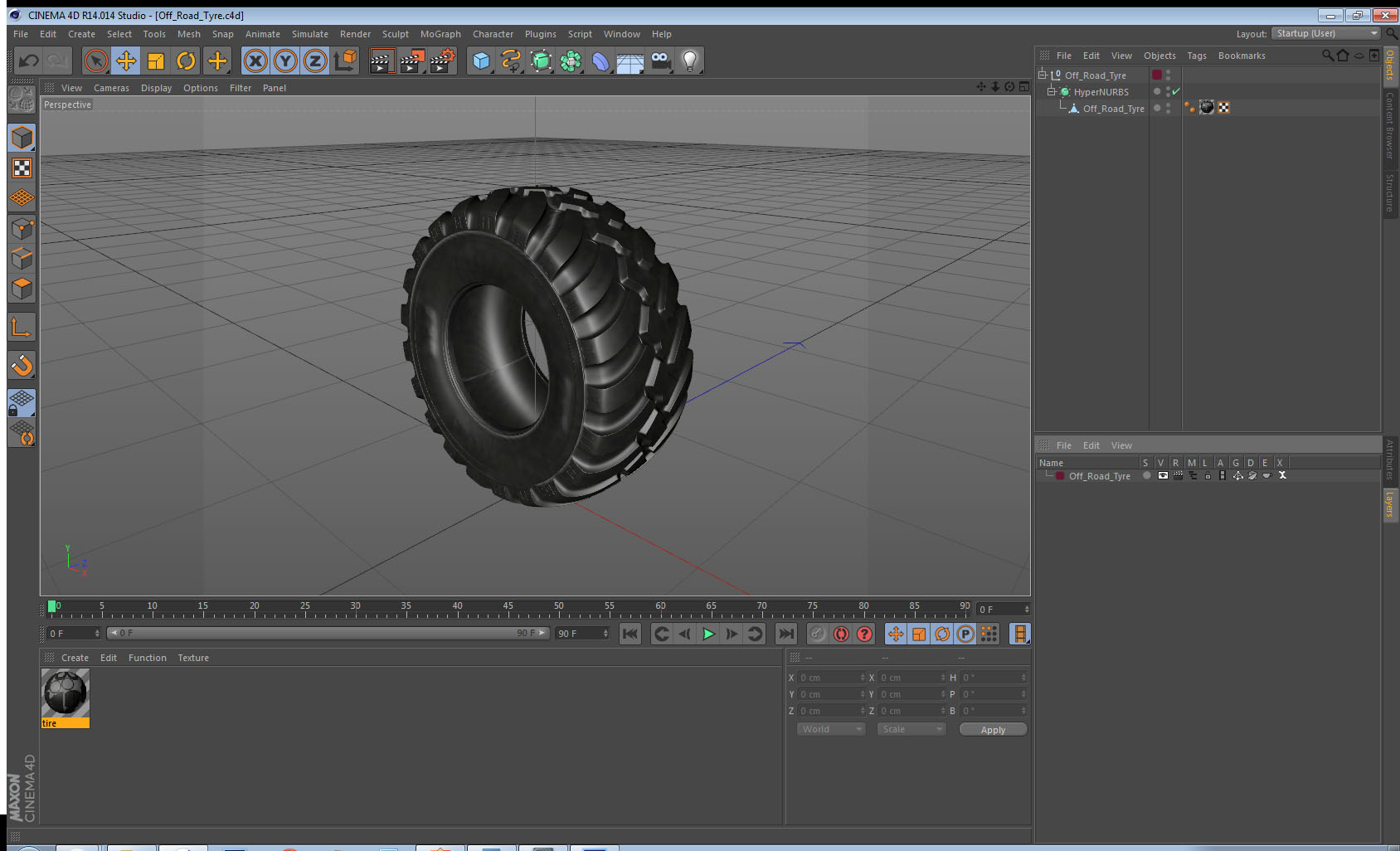Render the active view
The image size is (1400, 851).
pos(382,61)
